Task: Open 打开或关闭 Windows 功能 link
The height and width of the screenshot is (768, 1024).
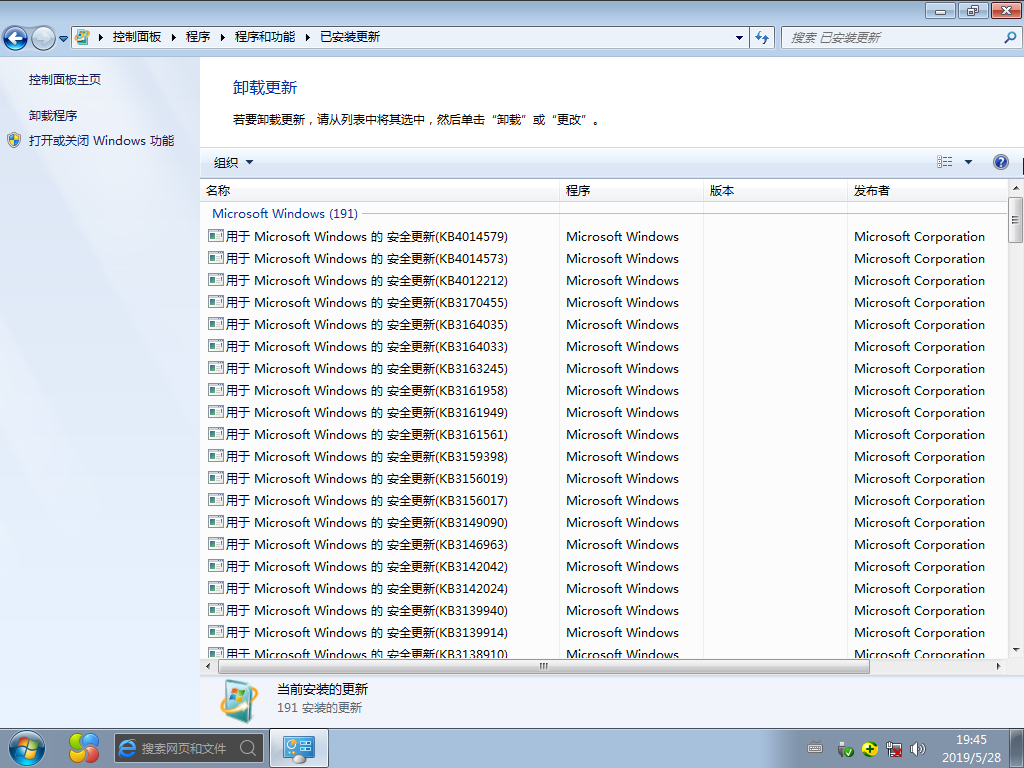Action: click(x=101, y=140)
